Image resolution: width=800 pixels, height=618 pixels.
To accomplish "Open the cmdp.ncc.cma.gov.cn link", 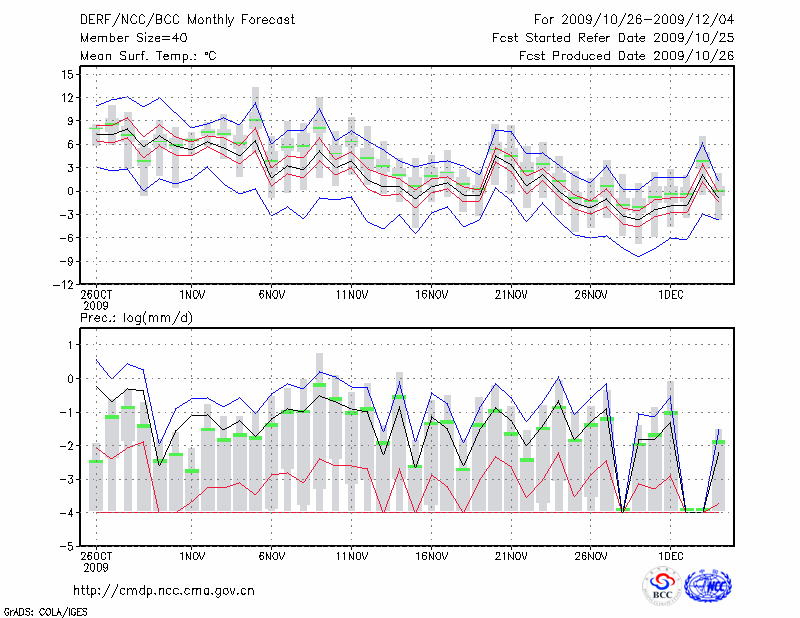I will point(164,591).
